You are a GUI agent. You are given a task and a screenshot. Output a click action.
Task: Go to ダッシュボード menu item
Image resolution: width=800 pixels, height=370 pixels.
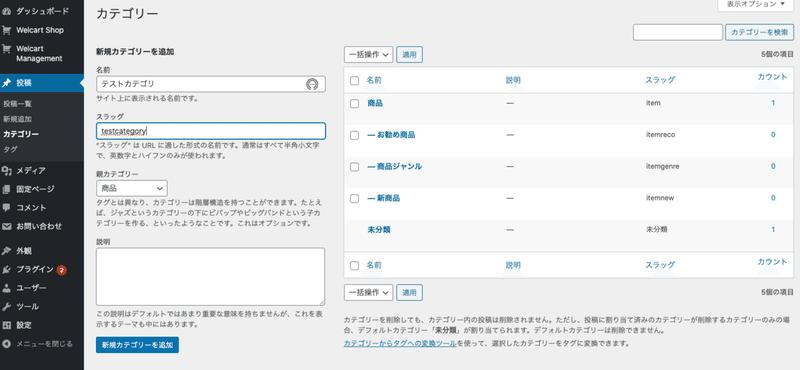point(42,11)
